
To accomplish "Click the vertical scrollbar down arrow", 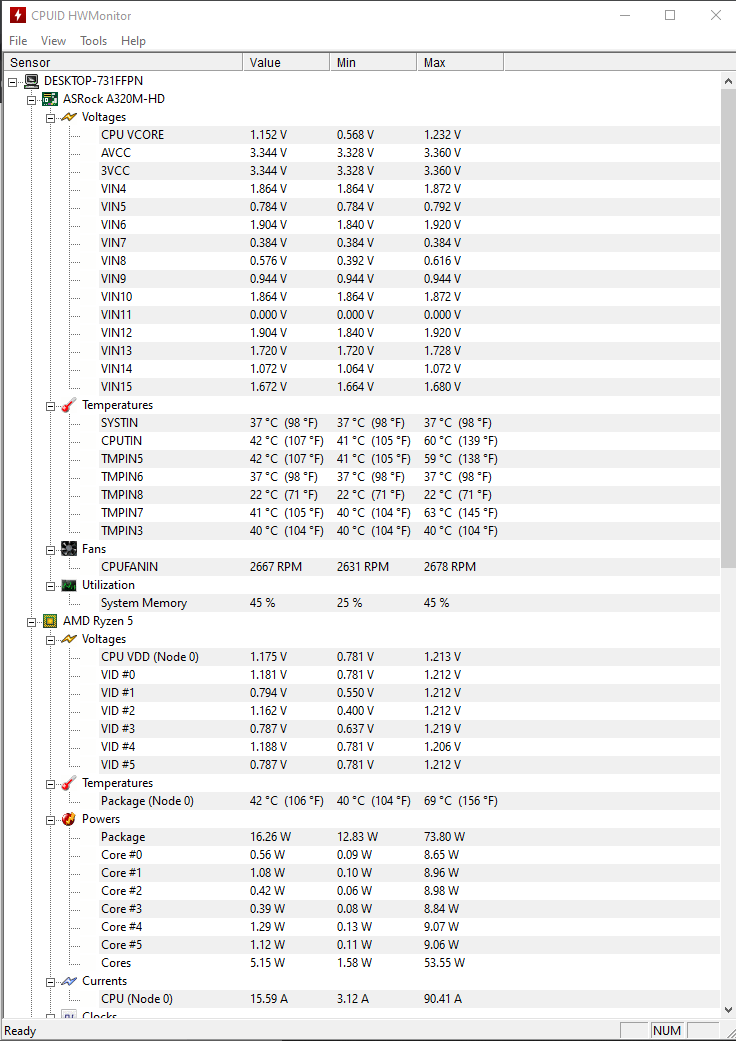I will tap(727, 1010).
